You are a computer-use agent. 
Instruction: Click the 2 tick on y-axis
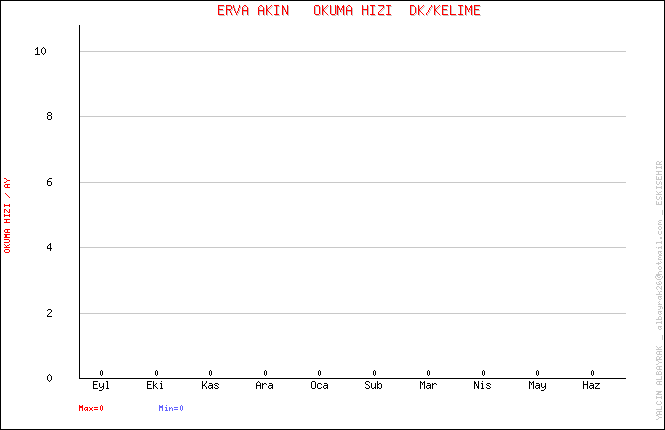(47, 313)
